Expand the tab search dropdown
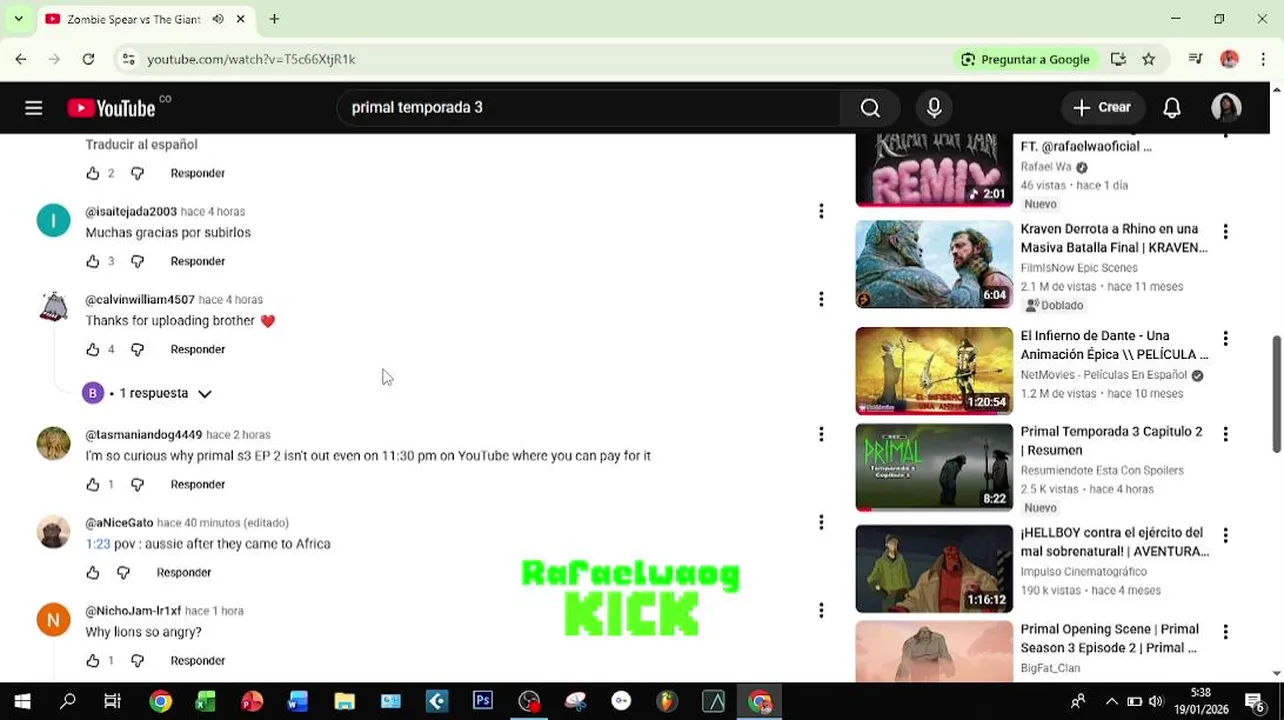Screen dimensions: 1284x720 click(x=18, y=19)
